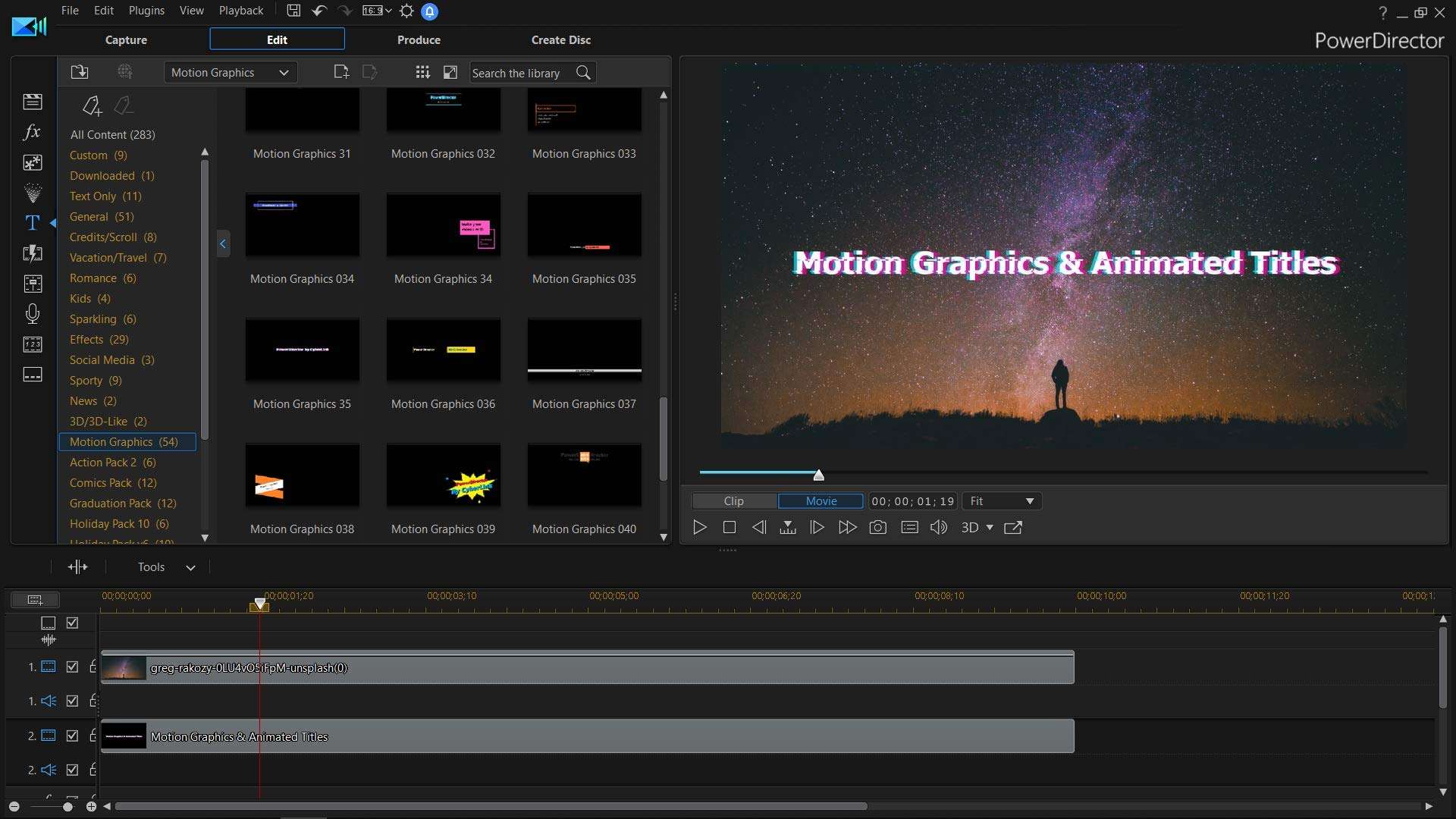The height and width of the screenshot is (819, 1456).
Task: Open the Chapter room icon
Action: 33,344
